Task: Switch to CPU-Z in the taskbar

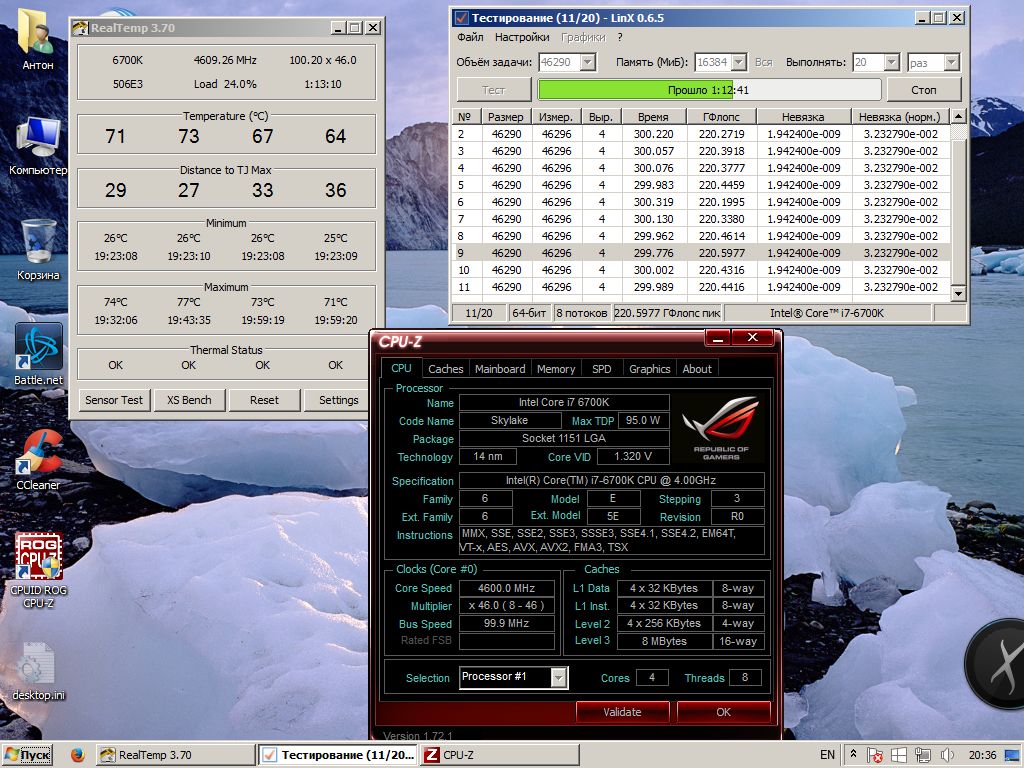Action: (x=500, y=755)
